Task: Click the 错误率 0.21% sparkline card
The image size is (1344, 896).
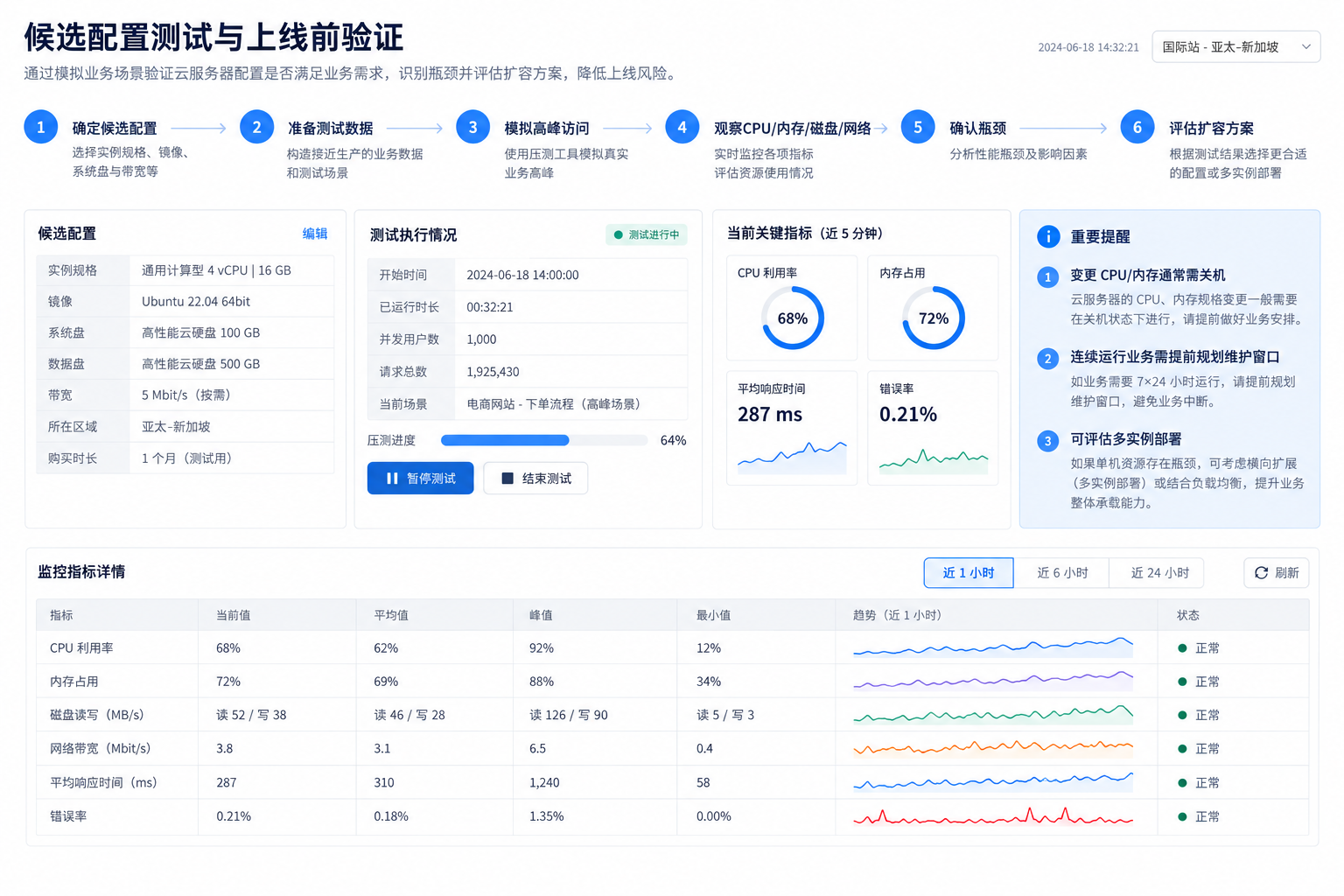Action: [x=933, y=428]
